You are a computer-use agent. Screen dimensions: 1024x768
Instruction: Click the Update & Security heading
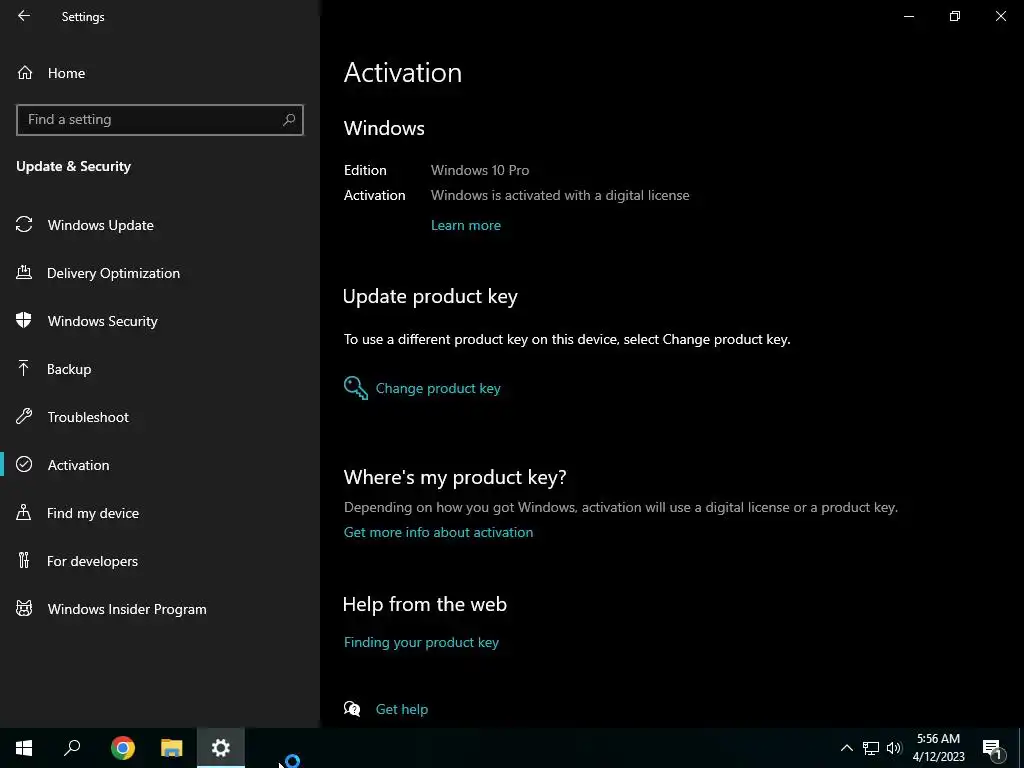(74, 167)
